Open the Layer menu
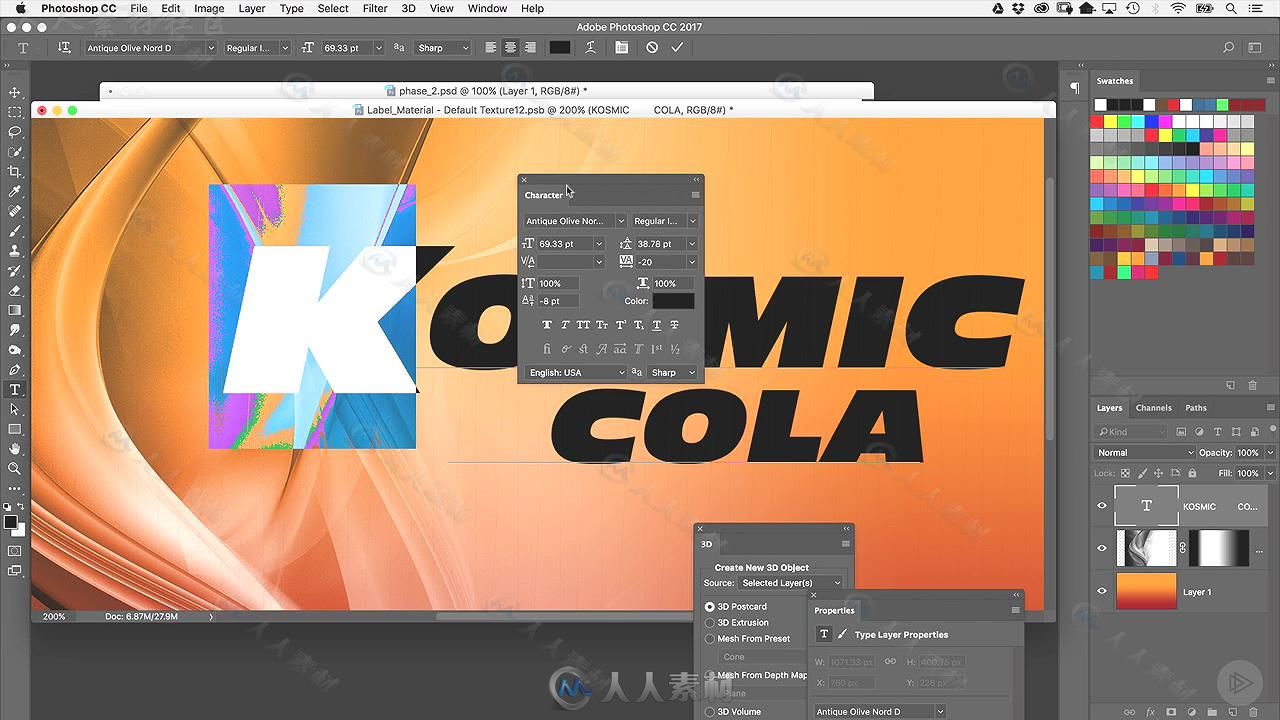1280x720 pixels. pos(252,8)
